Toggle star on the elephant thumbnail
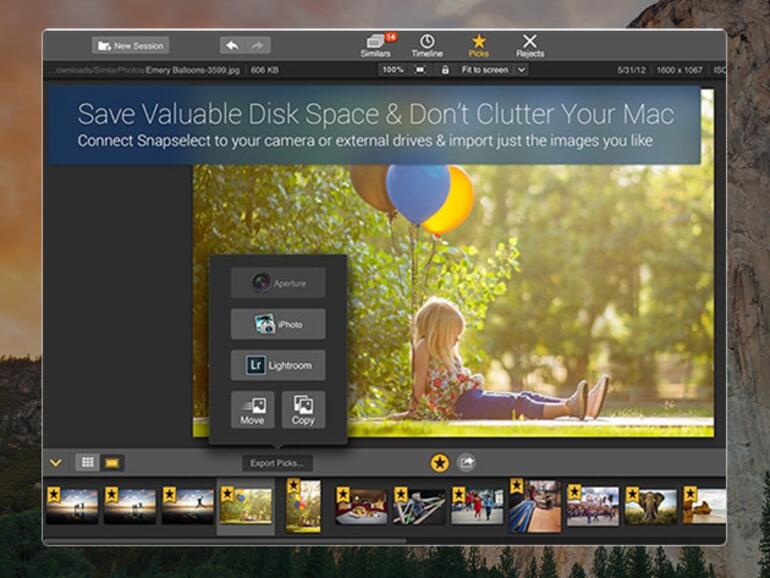The width and height of the screenshot is (770, 578). point(632,494)
